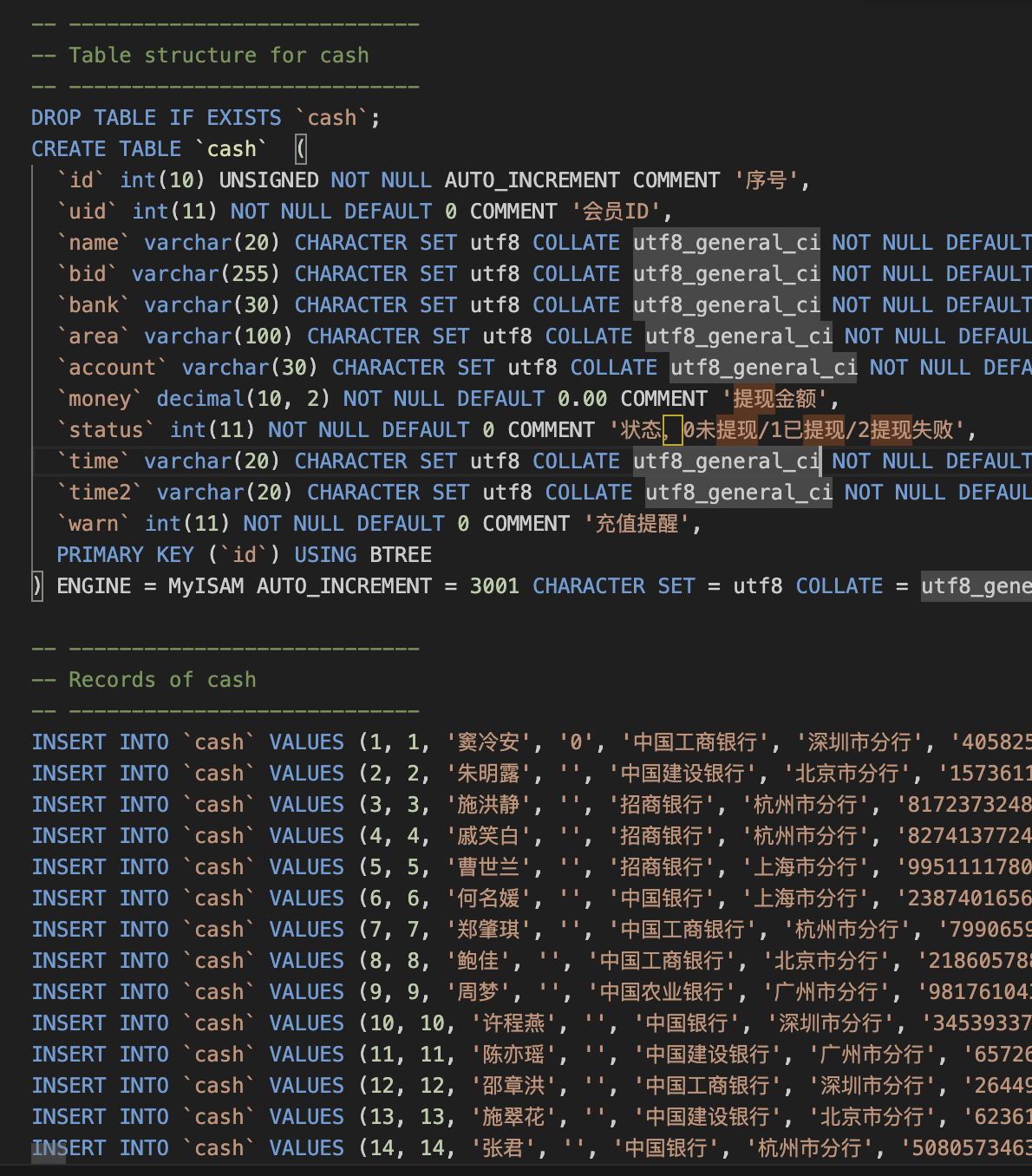Click the name '郑肇琪'
Screen dimensions: 1032x1176
tap(488, 930)
